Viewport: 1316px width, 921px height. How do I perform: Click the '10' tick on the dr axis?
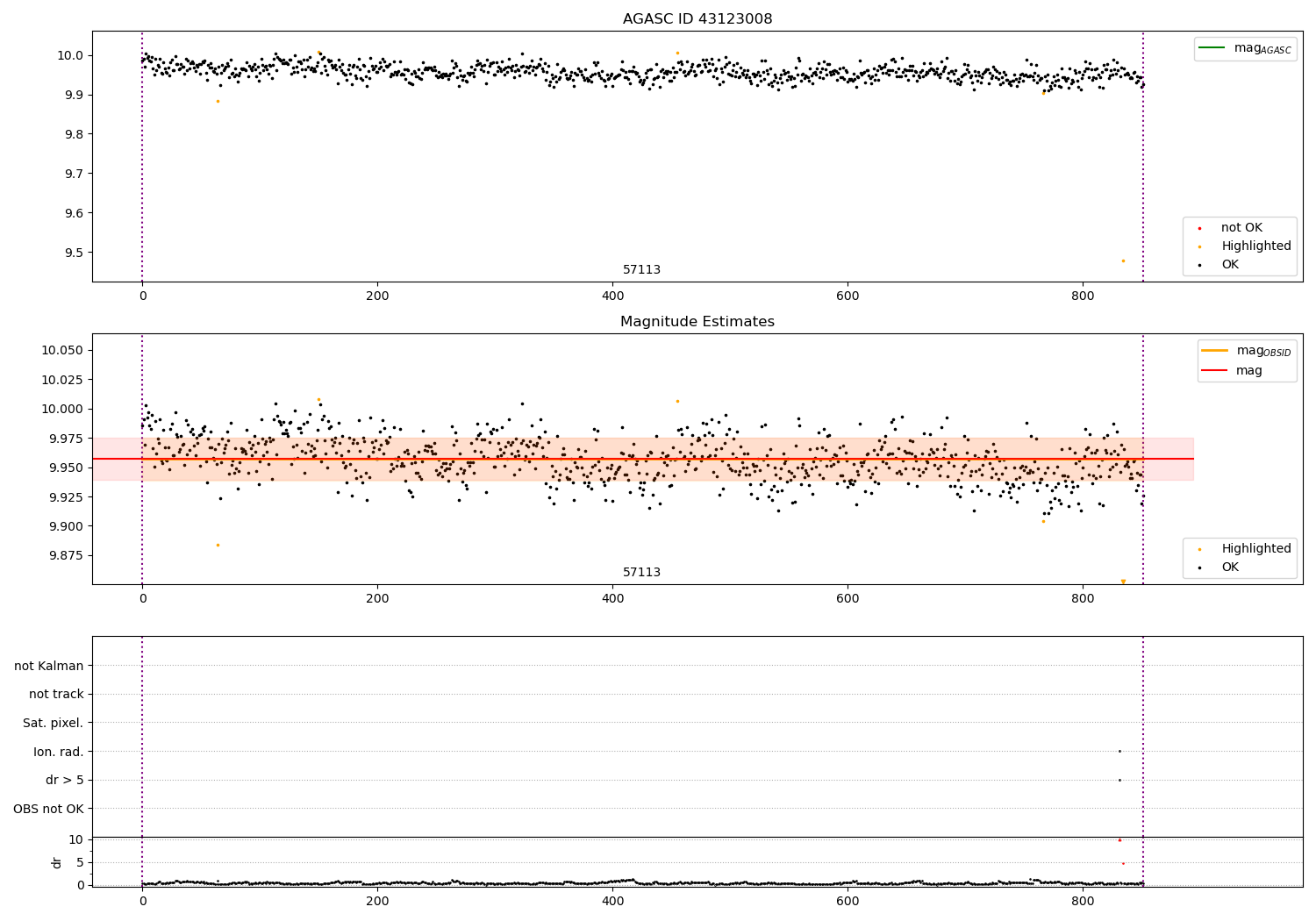point(76,839)
